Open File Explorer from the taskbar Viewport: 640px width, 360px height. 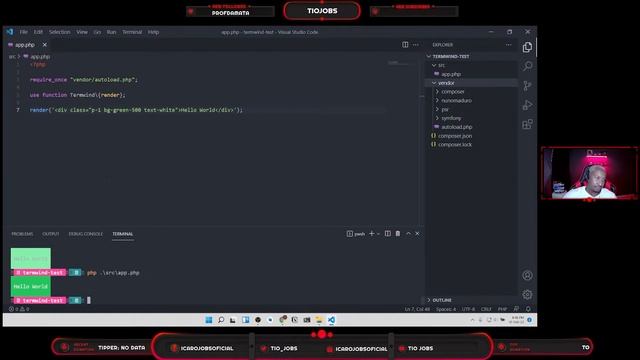click(319, 320)
